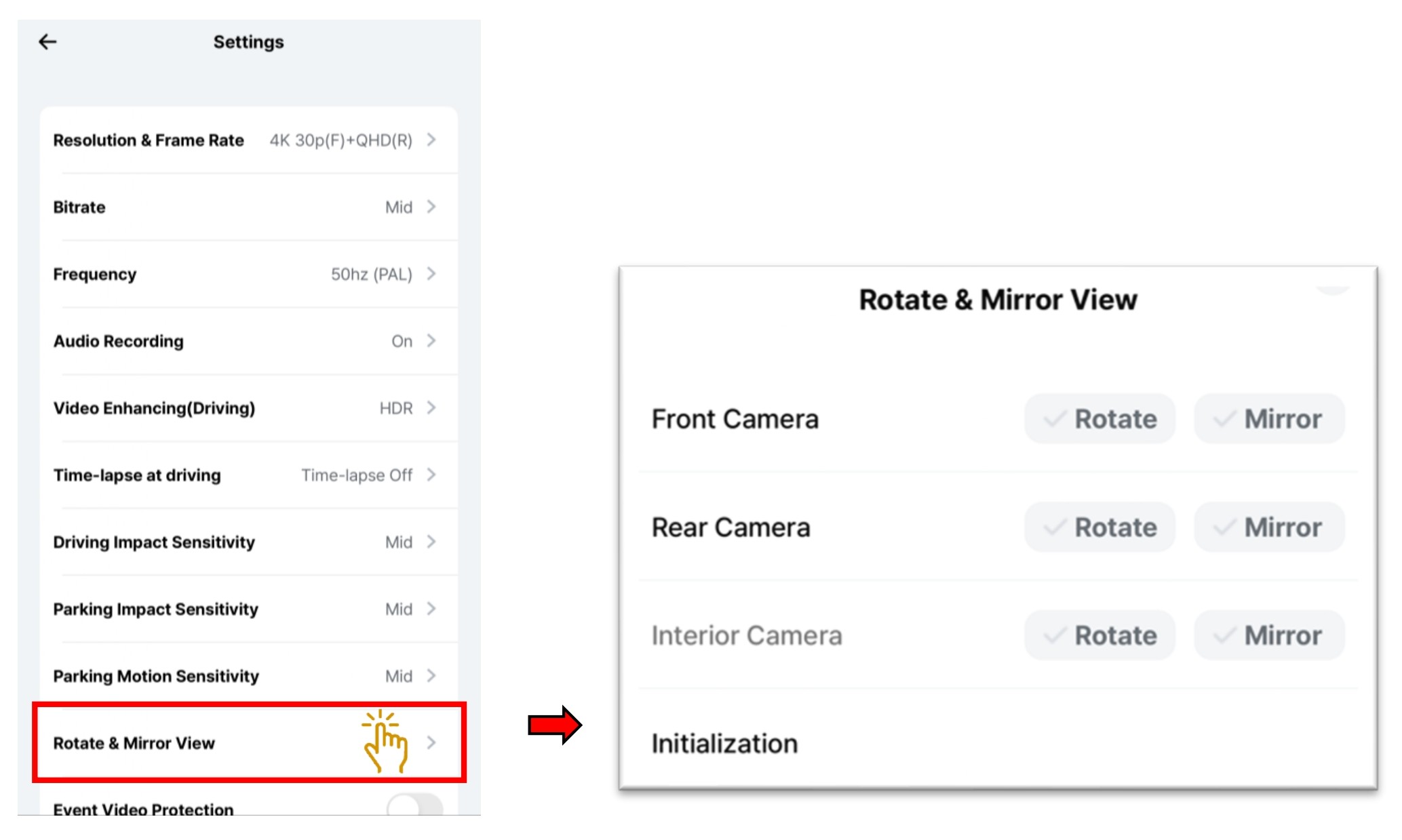Open Parking Motion Sensitivity setting
Viewport: 1402px width, 840px height.
click(248, 676)
